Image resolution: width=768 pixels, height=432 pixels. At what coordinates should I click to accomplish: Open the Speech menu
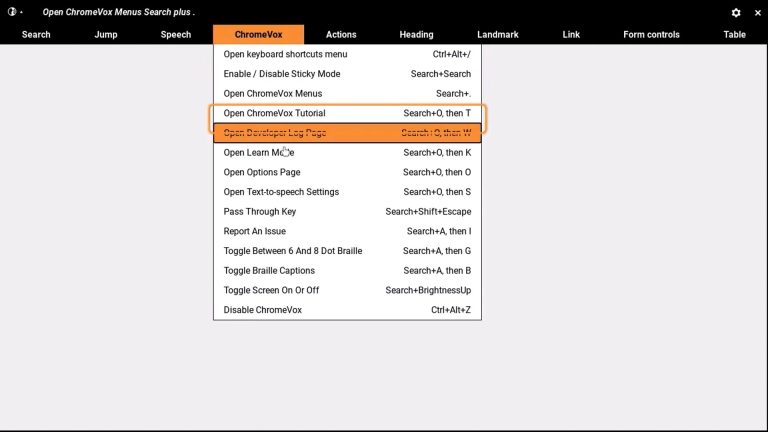[x=176, y=35]
